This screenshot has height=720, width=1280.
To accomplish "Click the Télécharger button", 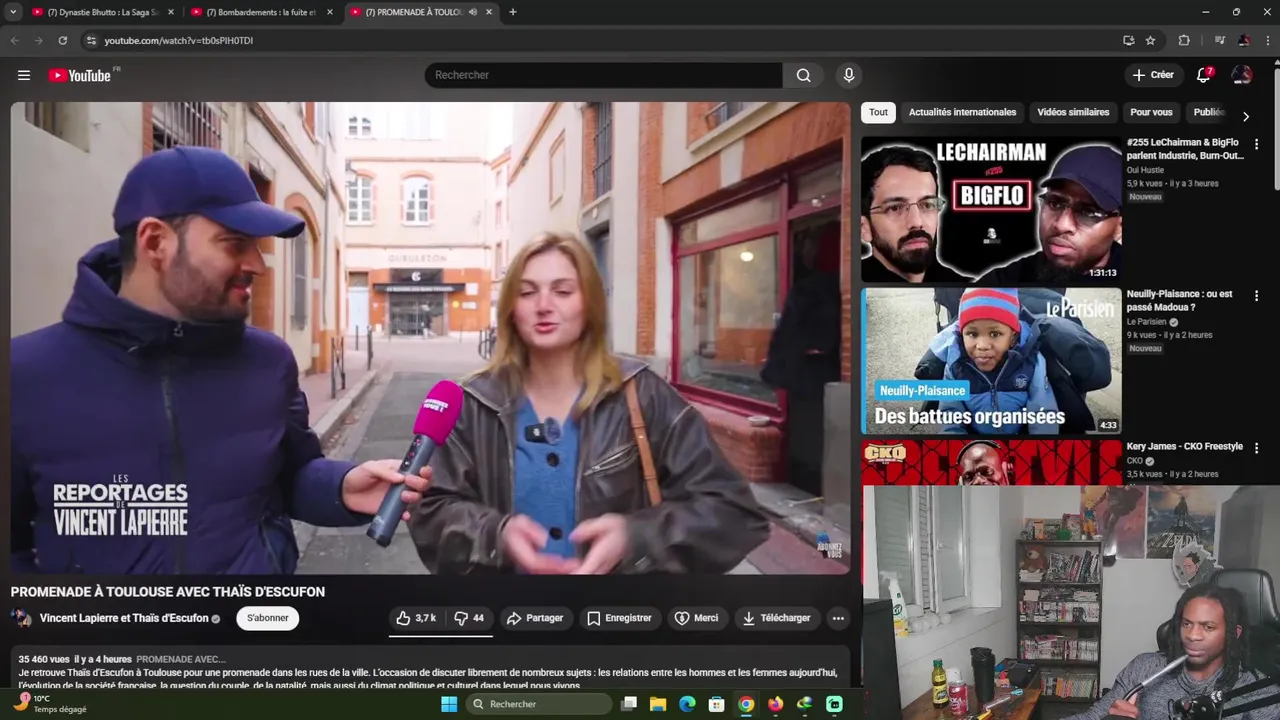I will click(776, 618).
